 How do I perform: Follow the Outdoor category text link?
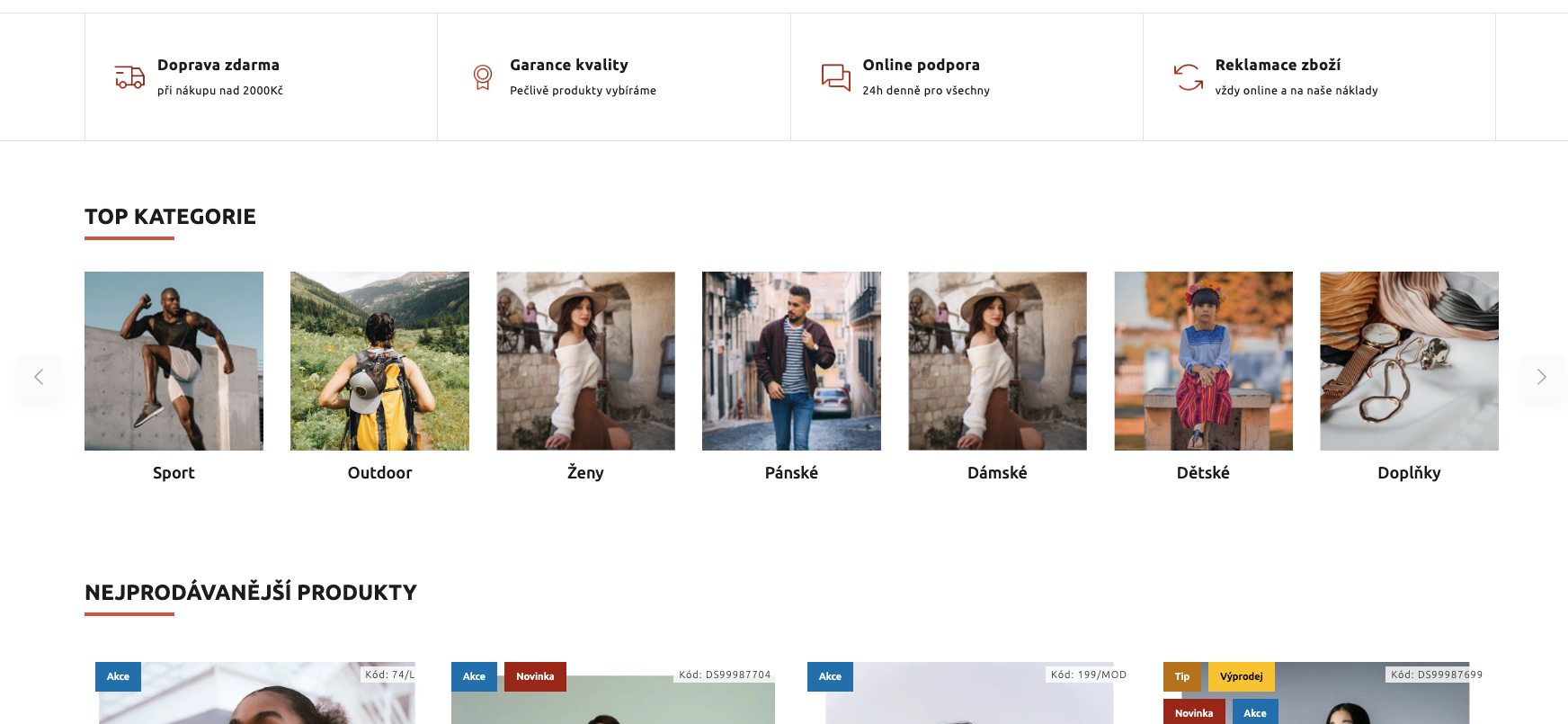pos(379,473)
